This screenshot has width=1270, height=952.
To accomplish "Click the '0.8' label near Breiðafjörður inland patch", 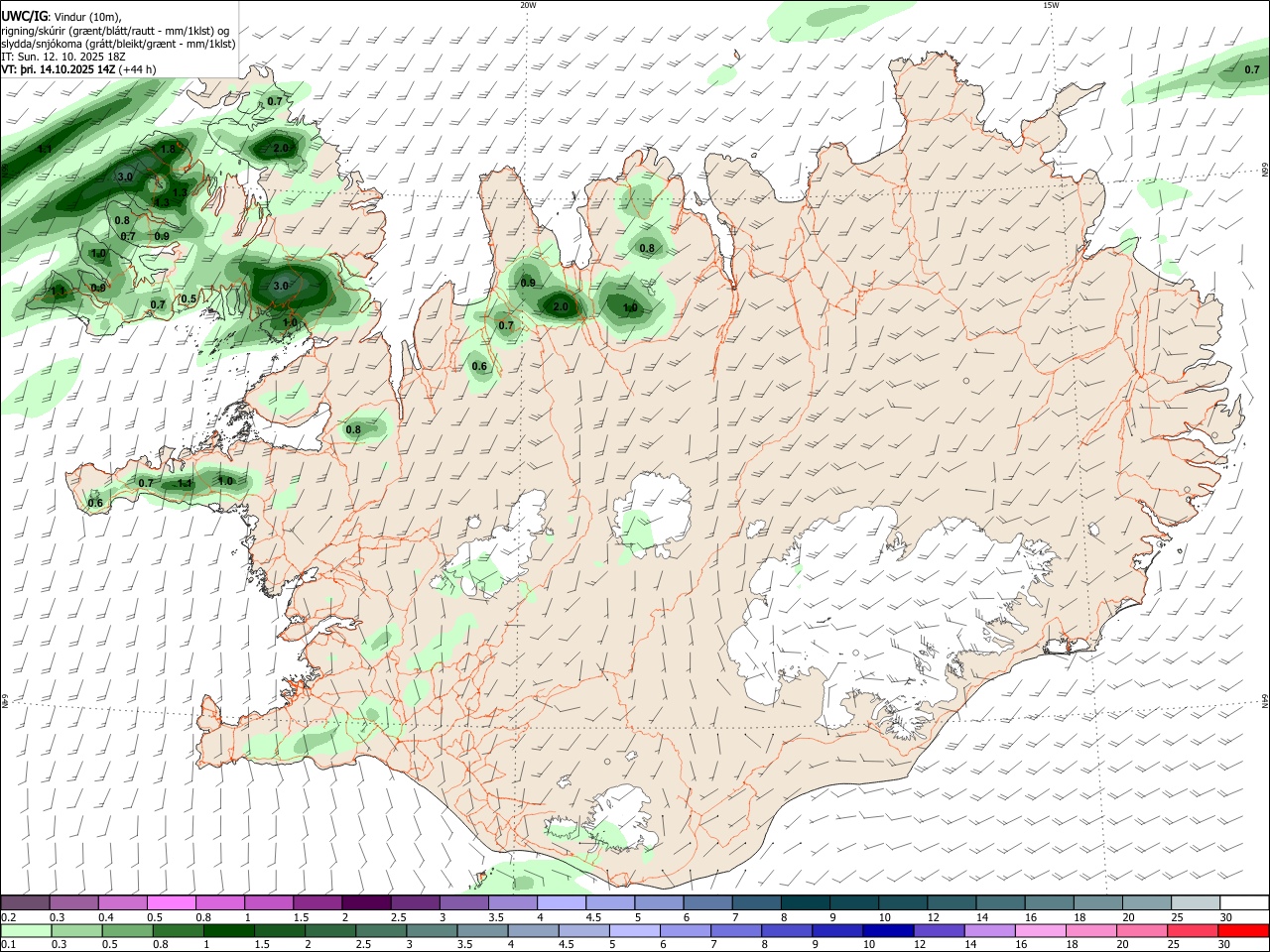I will pos(352,429).
